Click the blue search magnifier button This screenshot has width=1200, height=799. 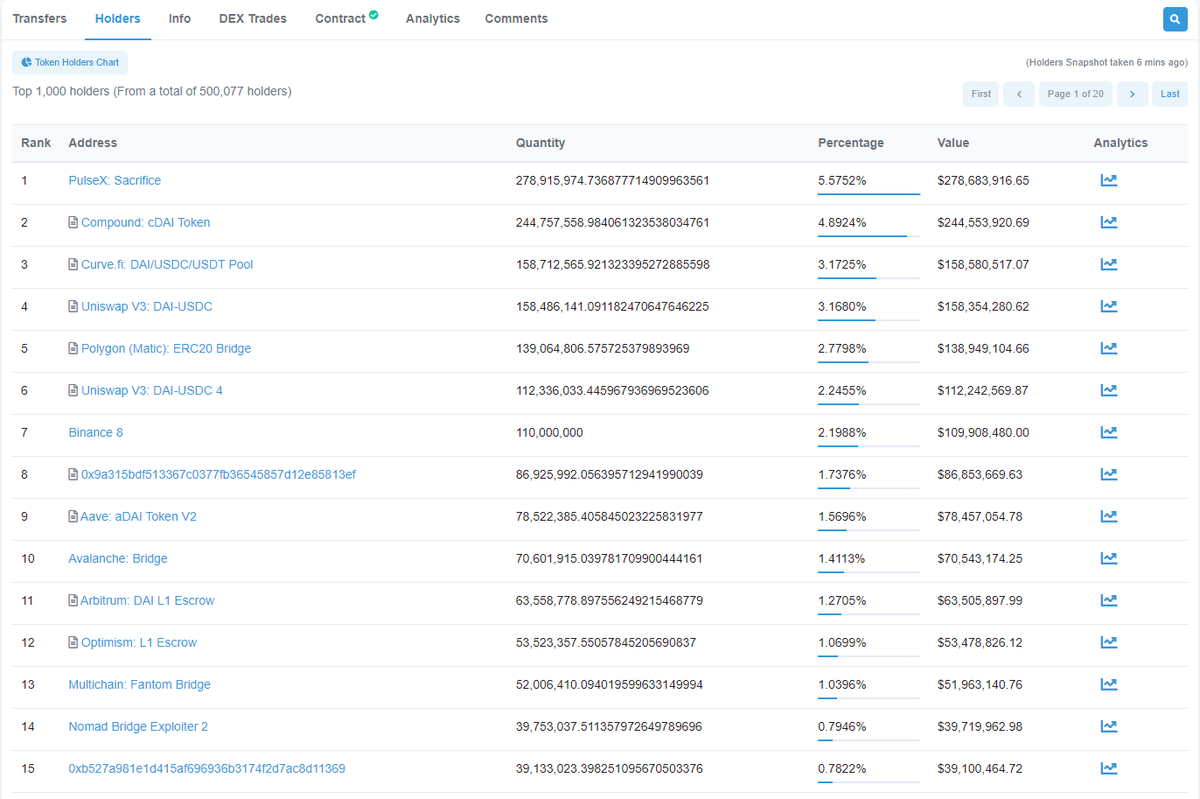[1175, 19]
